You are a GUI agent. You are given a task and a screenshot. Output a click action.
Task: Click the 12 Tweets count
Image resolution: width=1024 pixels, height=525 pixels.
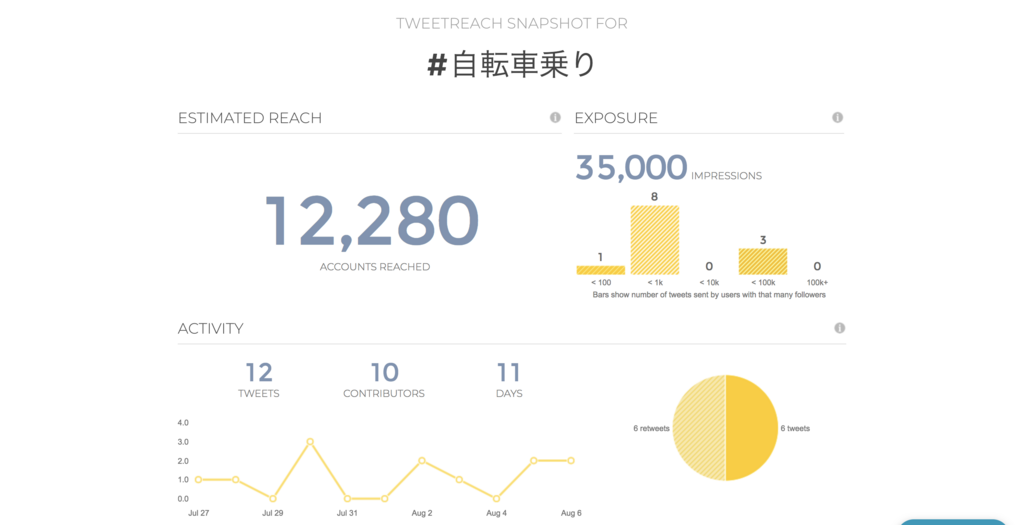259,373
